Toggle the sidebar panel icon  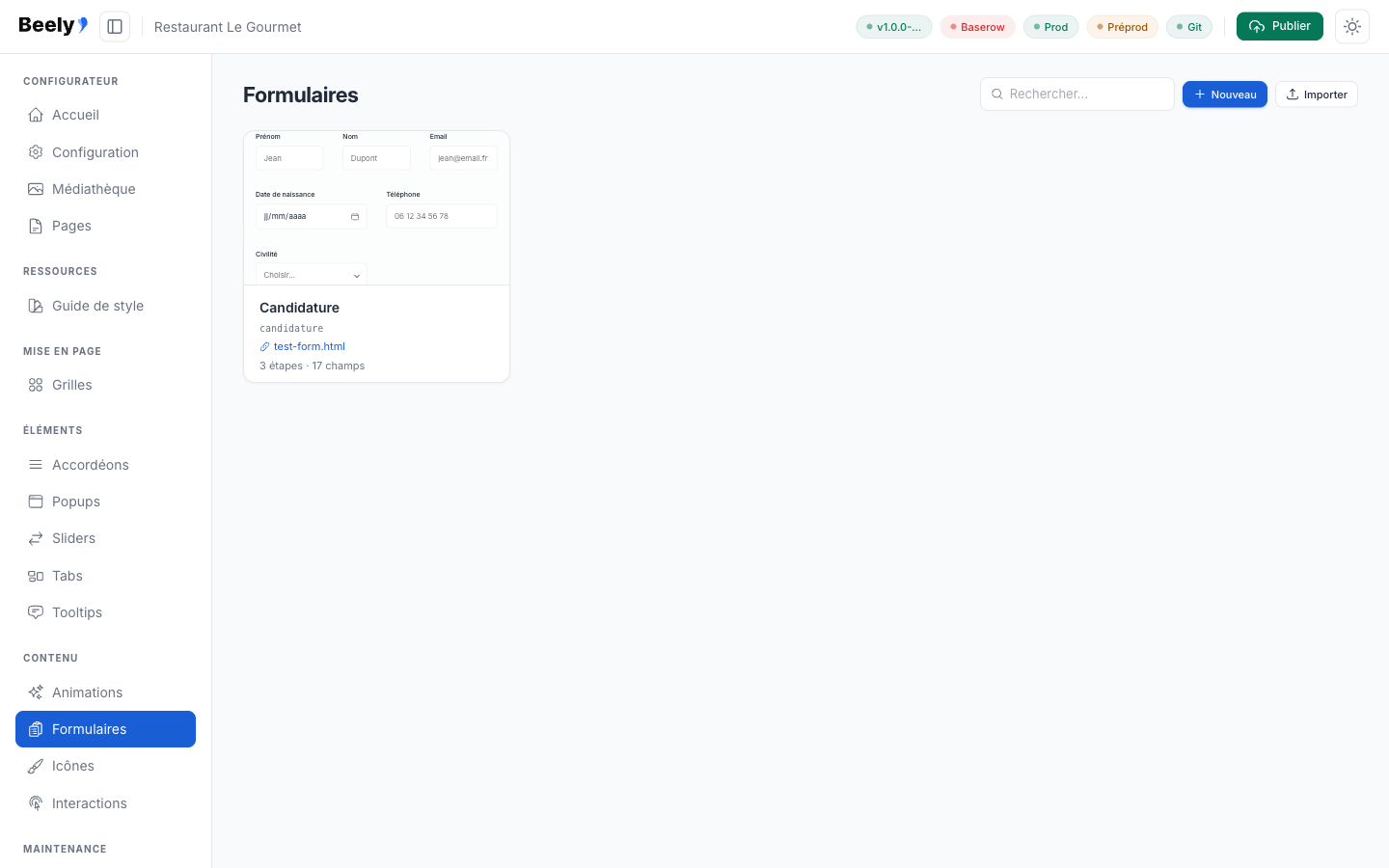[115, 27]
